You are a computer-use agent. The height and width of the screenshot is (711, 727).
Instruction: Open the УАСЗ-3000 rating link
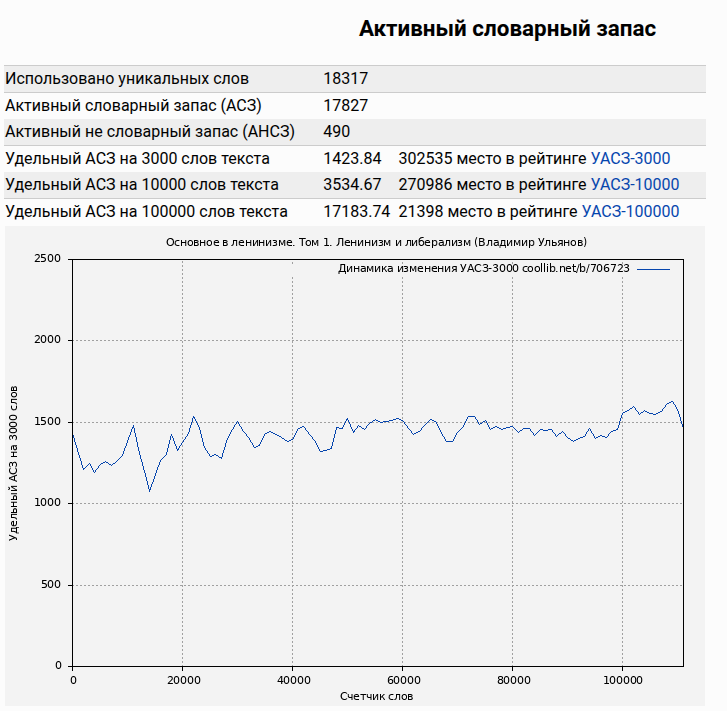630,158
